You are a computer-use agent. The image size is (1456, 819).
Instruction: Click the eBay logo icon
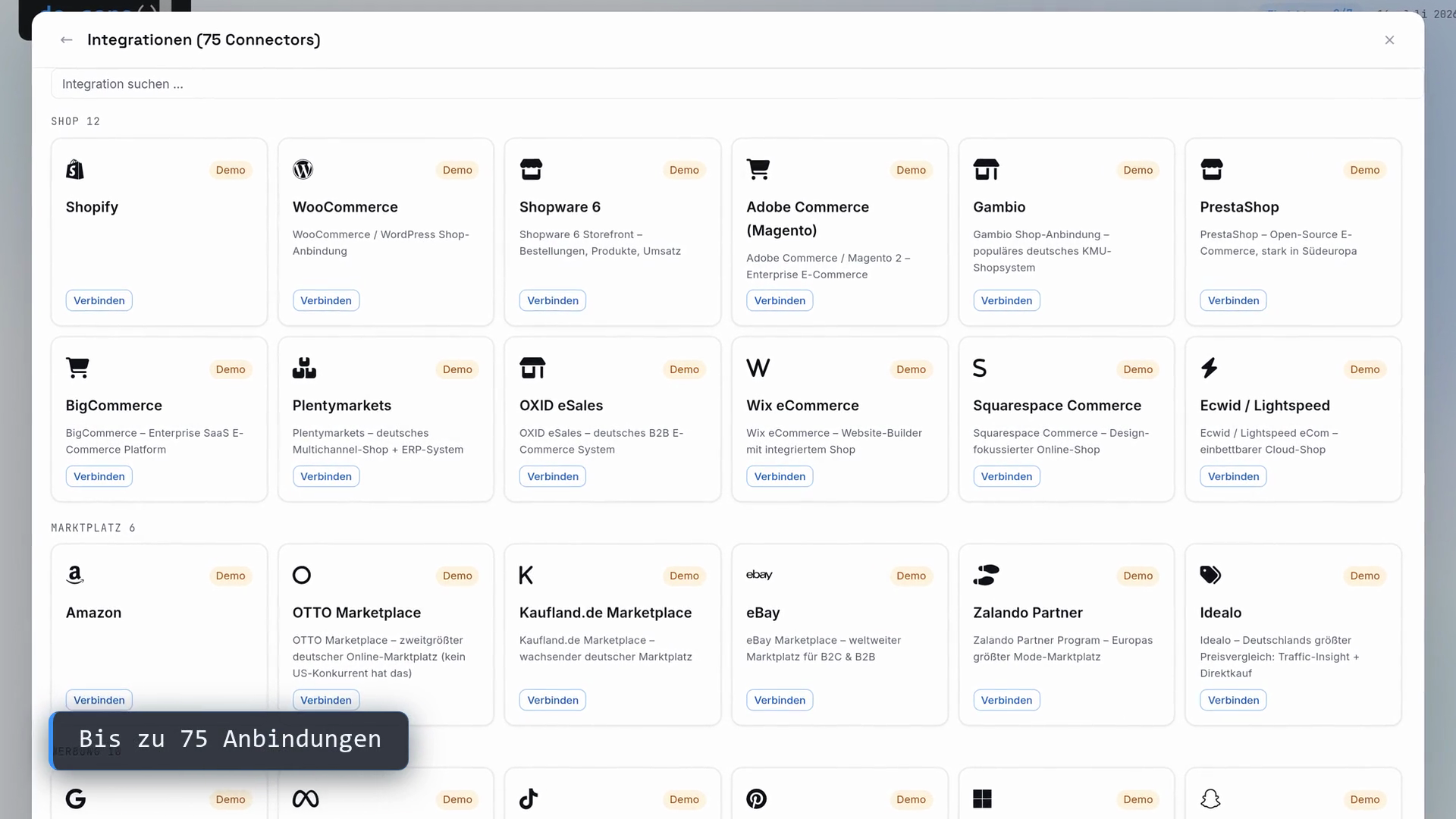(x=759, y=575)
